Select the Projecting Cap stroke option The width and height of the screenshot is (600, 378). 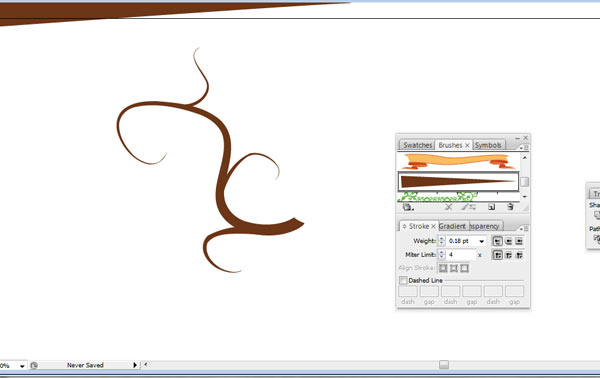(519, 241)
